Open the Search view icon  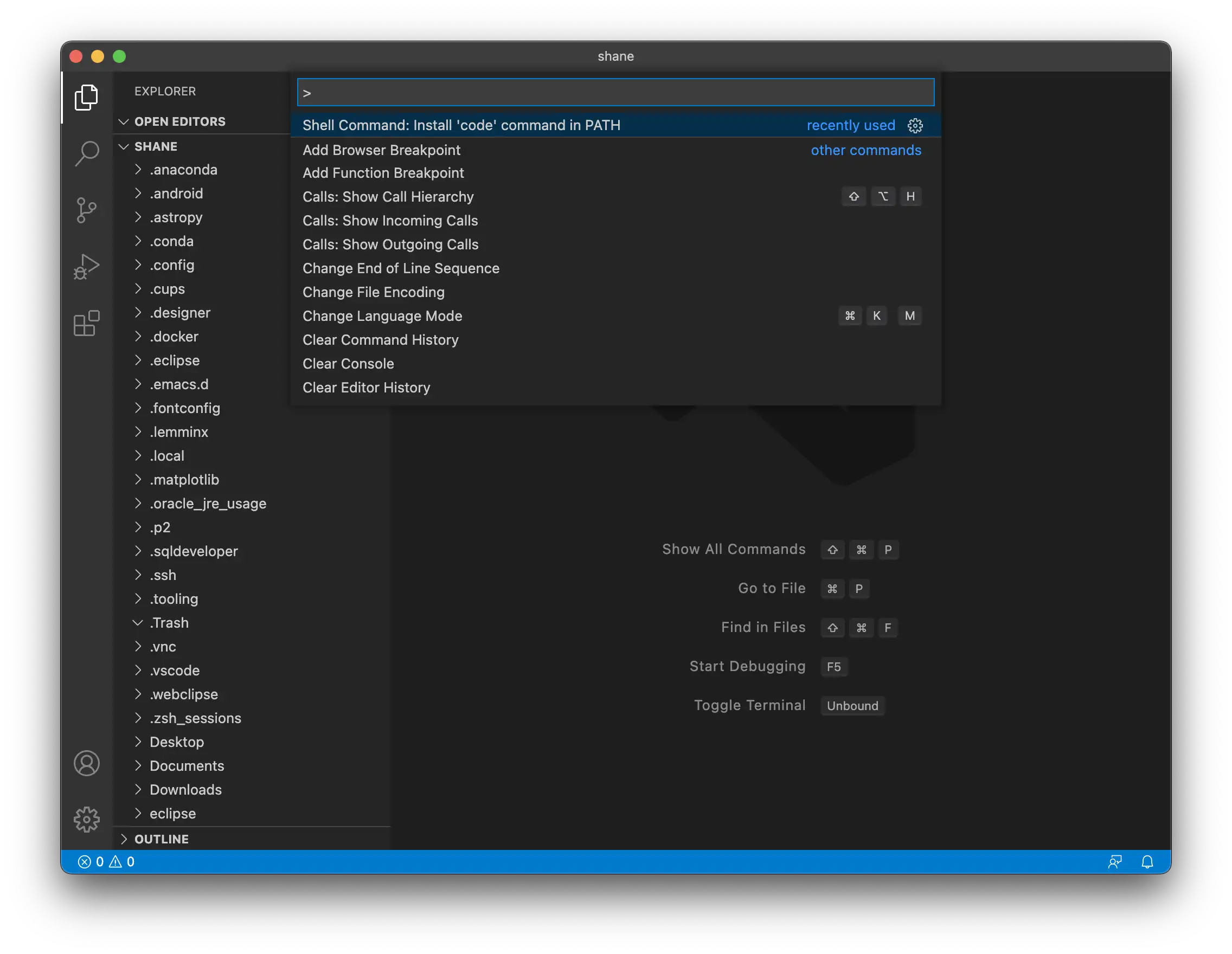click(x=86, y=153)
